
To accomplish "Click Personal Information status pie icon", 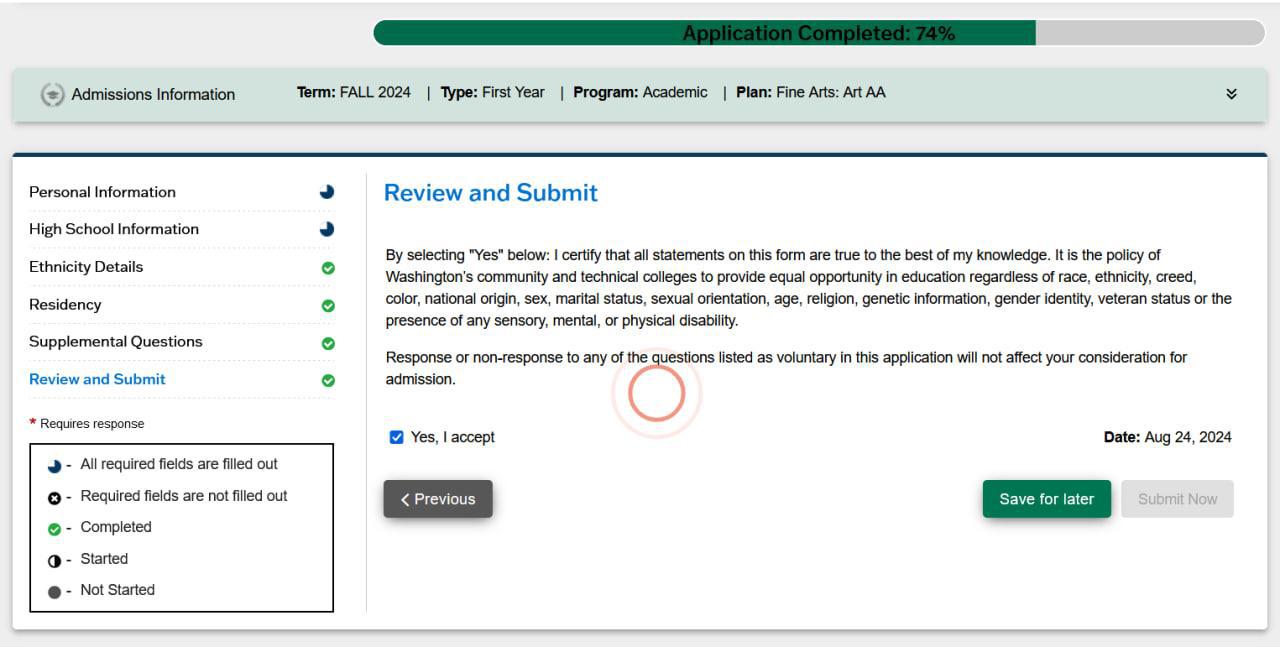I will point(327,192).
